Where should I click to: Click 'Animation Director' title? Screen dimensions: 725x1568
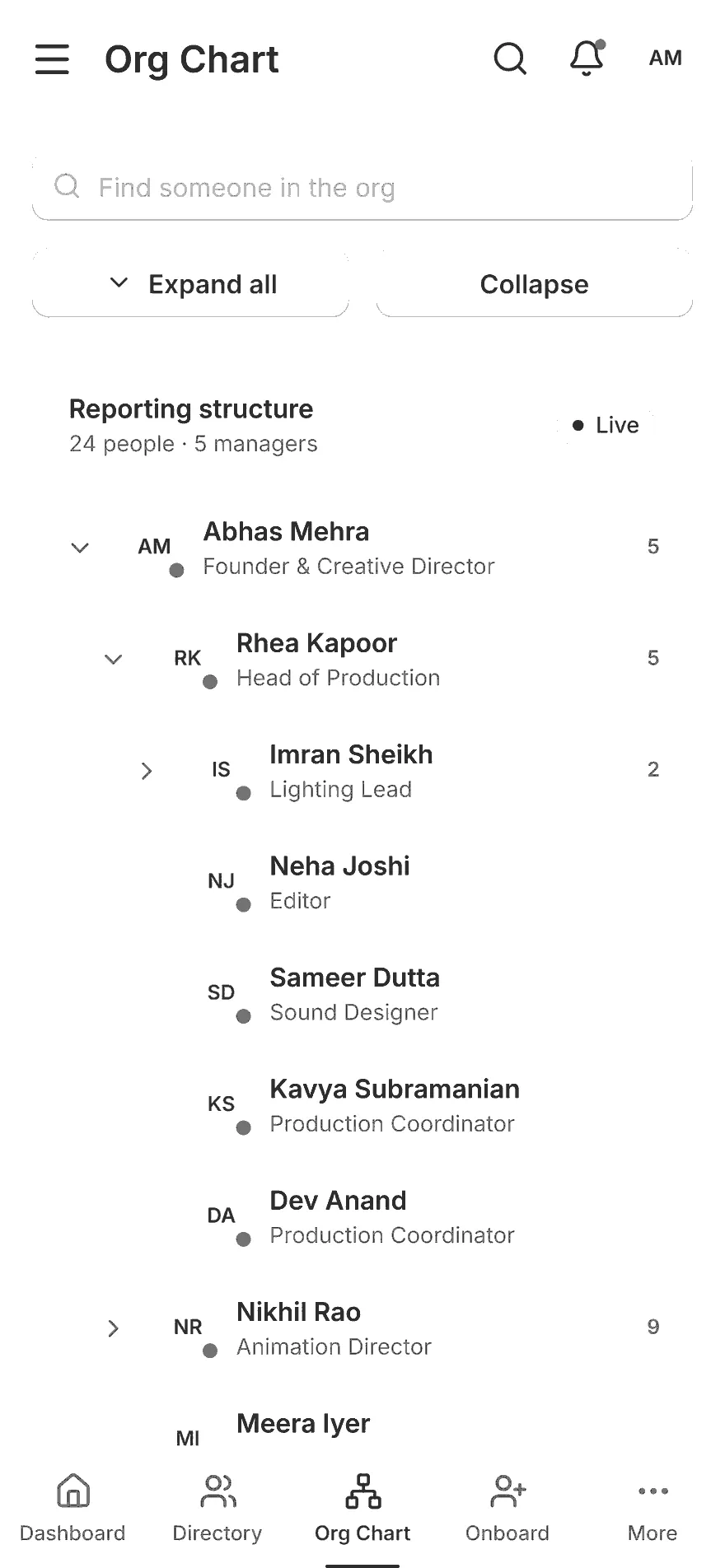(x=334, y=1346)
